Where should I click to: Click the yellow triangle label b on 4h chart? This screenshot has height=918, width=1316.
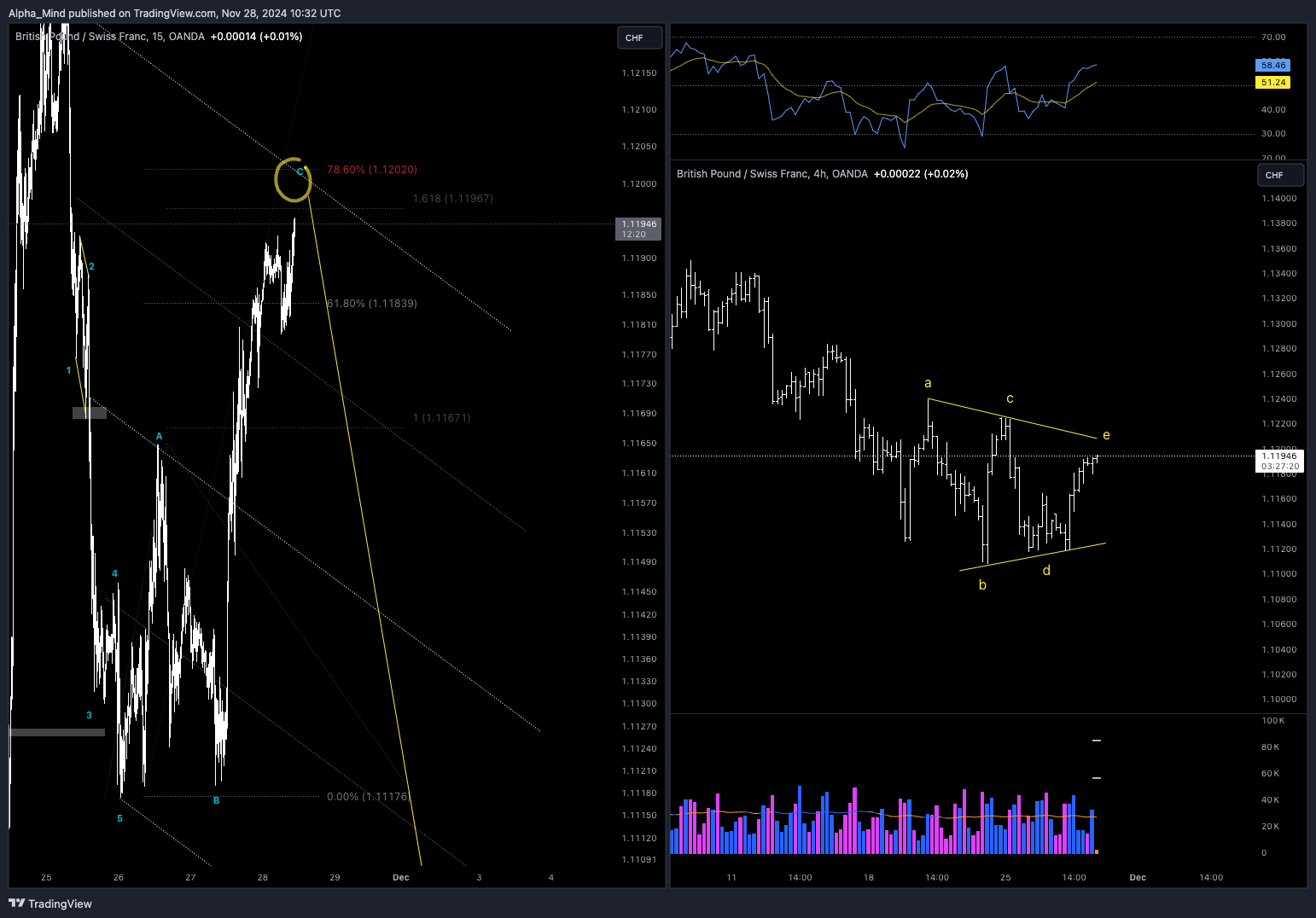point(982,585)
